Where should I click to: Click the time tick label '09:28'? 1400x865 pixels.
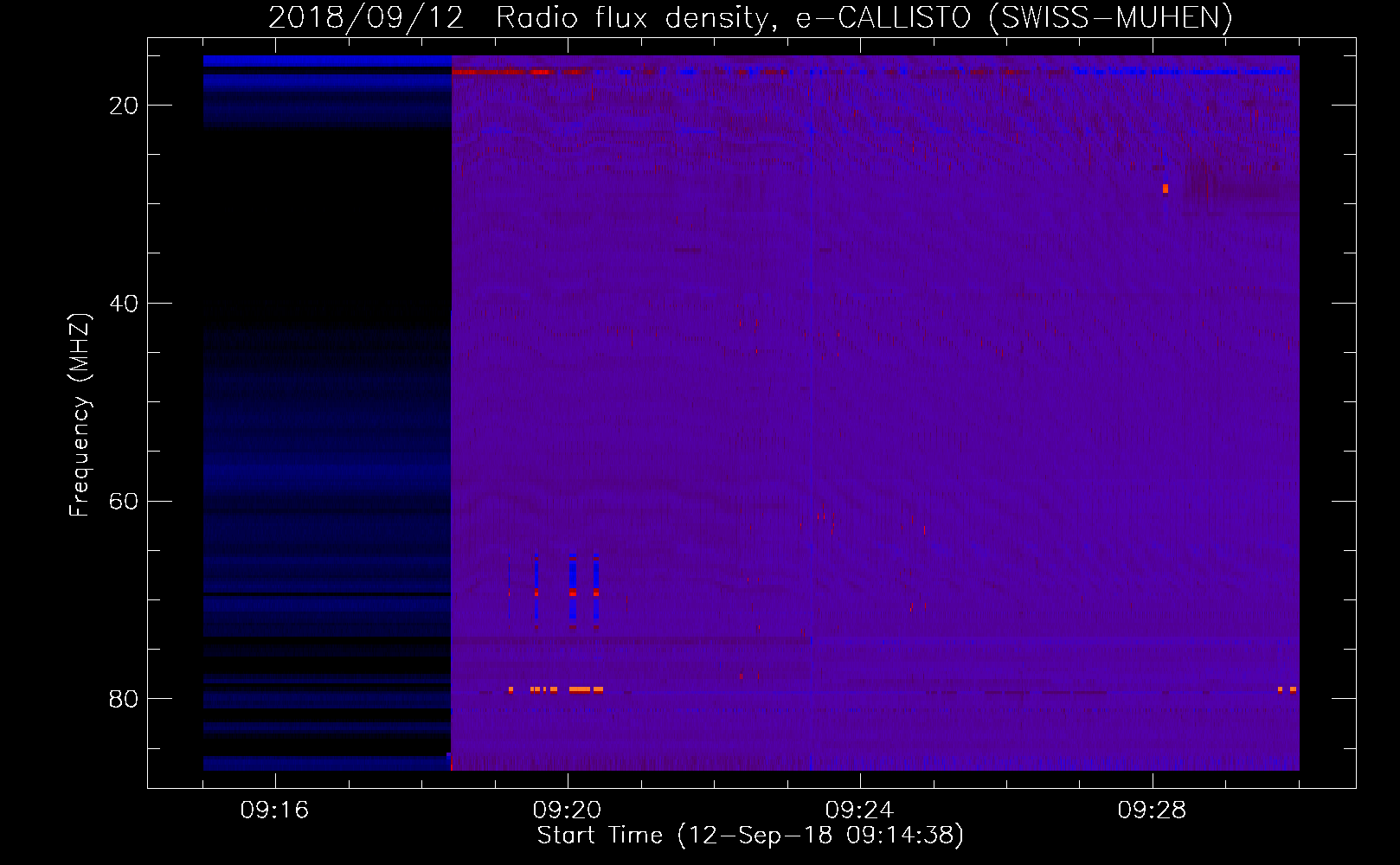pyautogui.click(x=1152, y=811)
